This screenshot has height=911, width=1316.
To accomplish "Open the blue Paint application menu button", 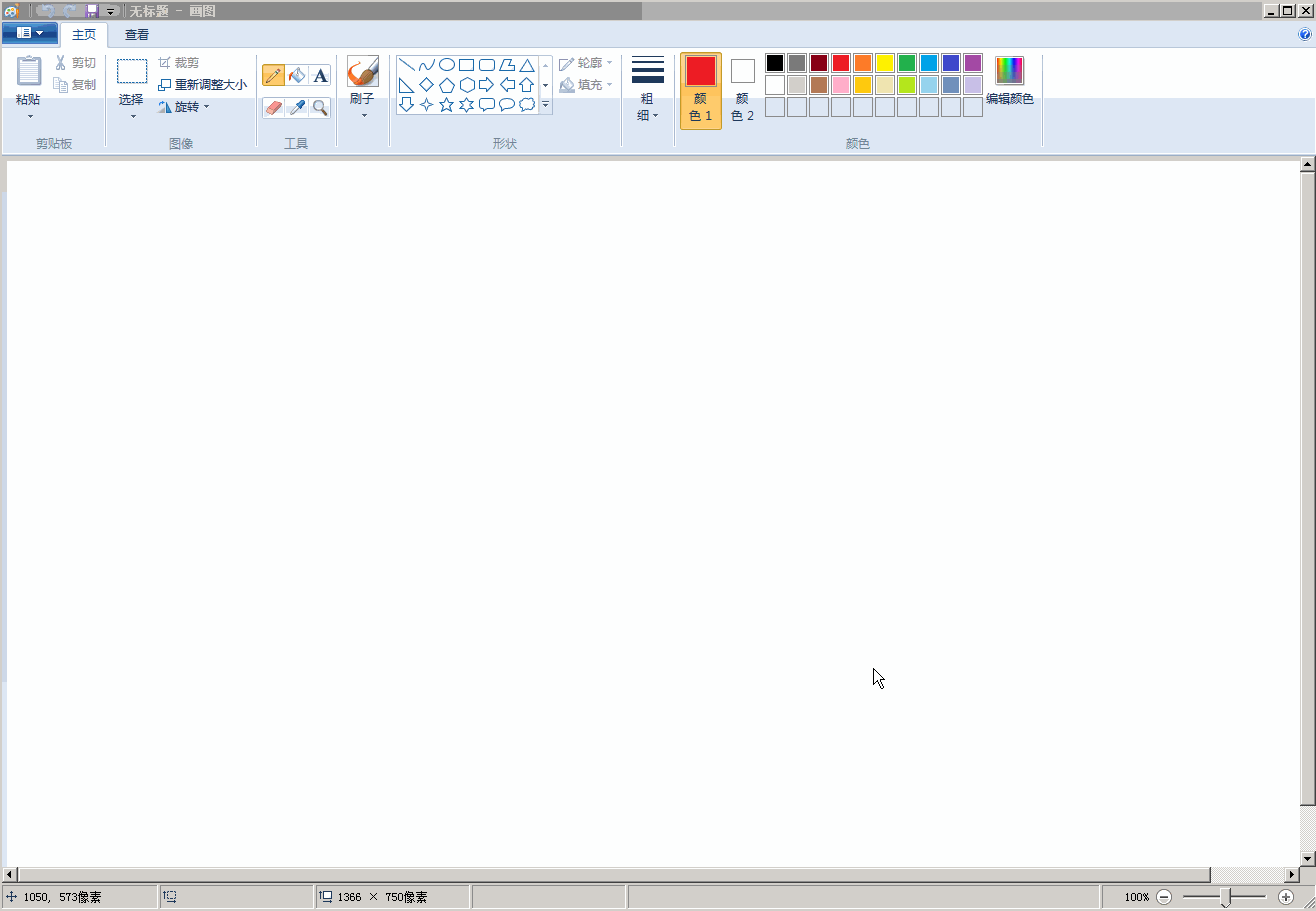I will coord(29,33).
